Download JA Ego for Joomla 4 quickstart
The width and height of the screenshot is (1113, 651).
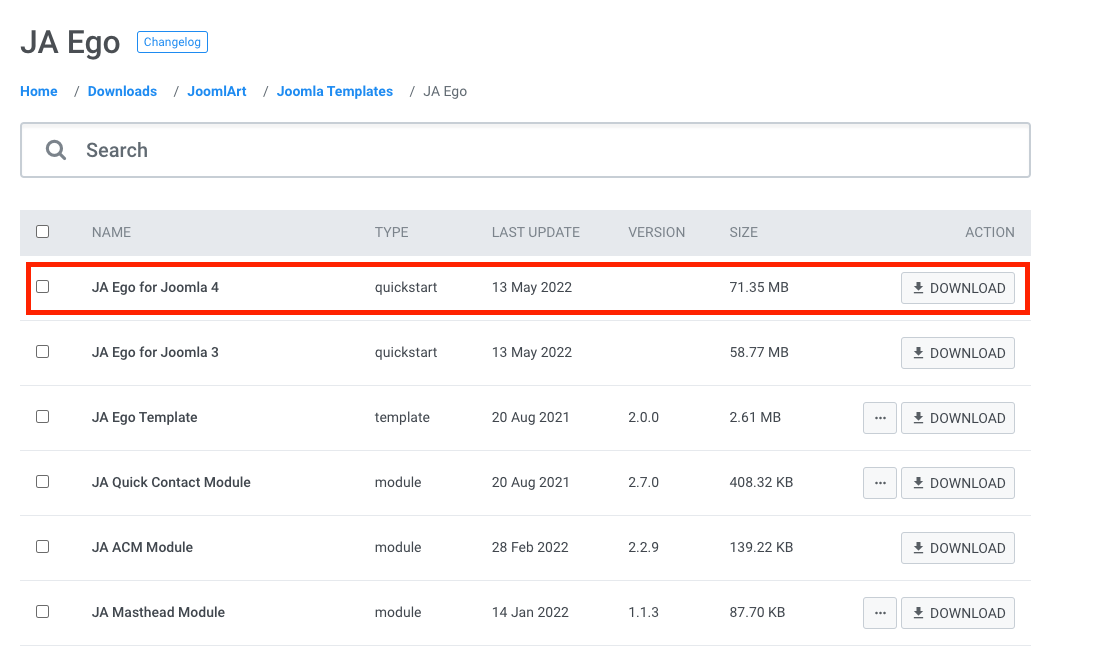coord(957,288)
